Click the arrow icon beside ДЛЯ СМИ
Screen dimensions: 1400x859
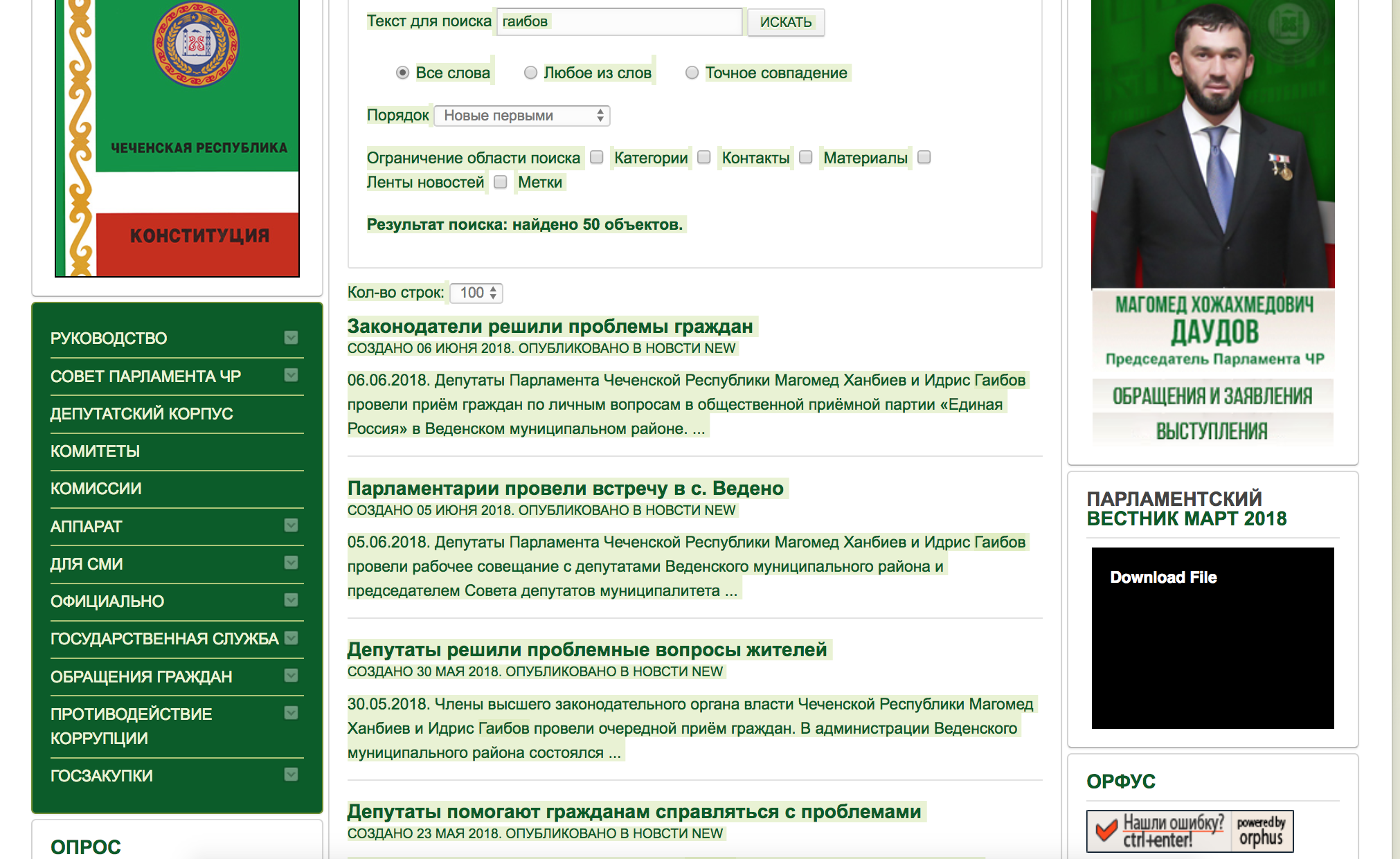[x=291, y=563]
